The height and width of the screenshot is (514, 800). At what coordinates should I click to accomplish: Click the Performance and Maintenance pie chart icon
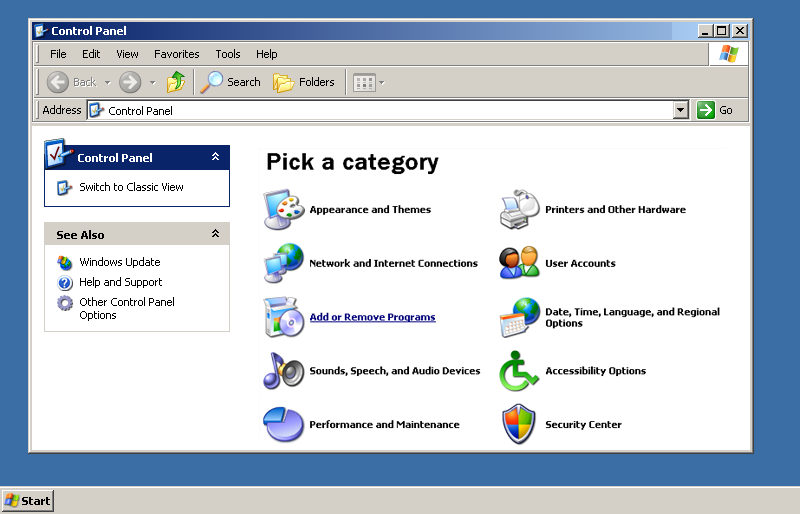coord(284,424)
